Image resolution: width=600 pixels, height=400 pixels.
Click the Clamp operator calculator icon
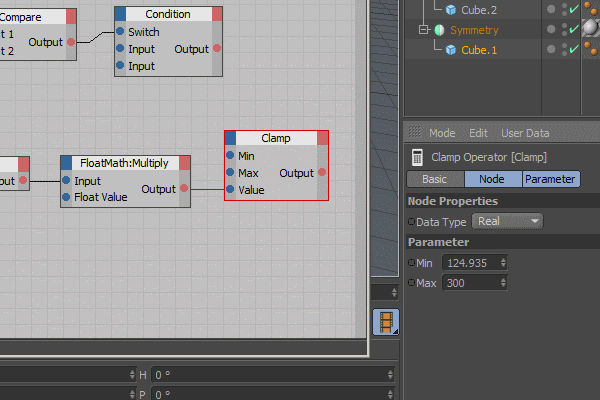pos(417,157)
